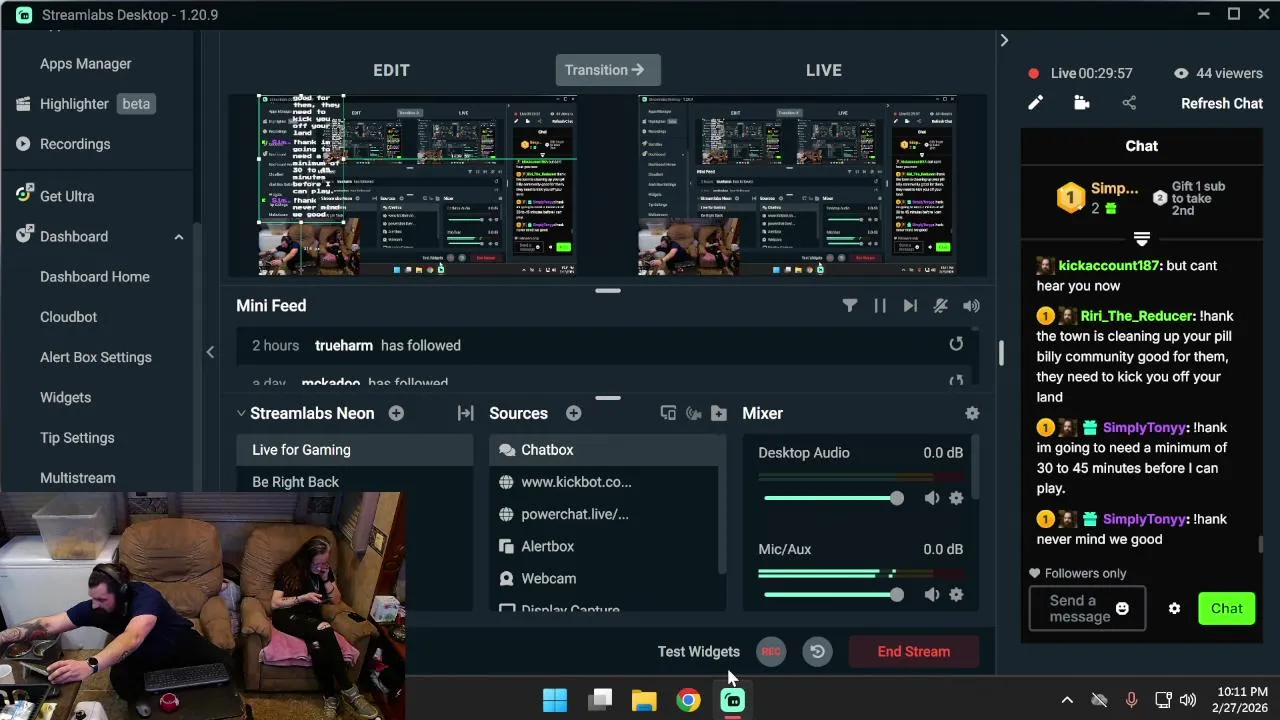Click the replay buffer icon
The image size is (1280, 720).
click(x=817, y=652)
